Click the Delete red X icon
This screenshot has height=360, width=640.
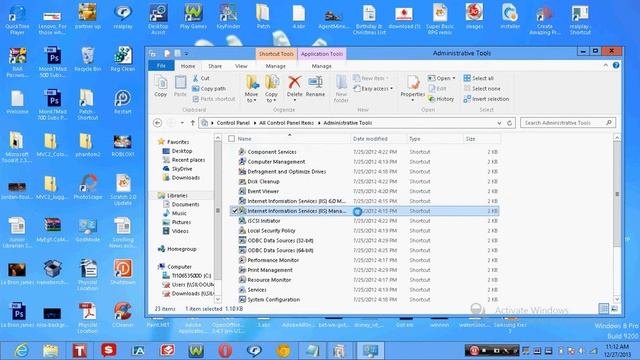point(294,82)
